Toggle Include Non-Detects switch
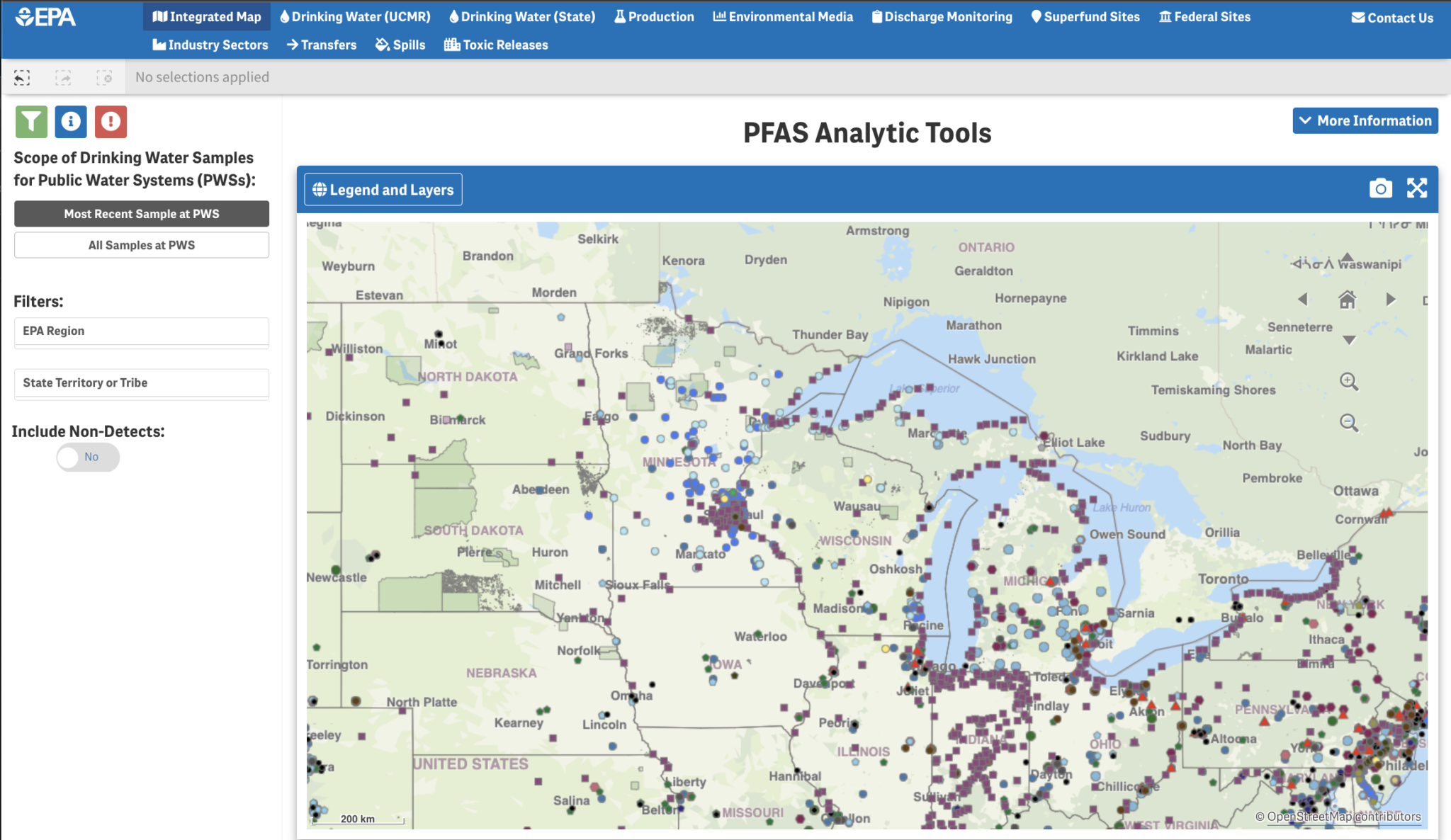This screenshot has height=840, width=1451. (x=88, y=457)
